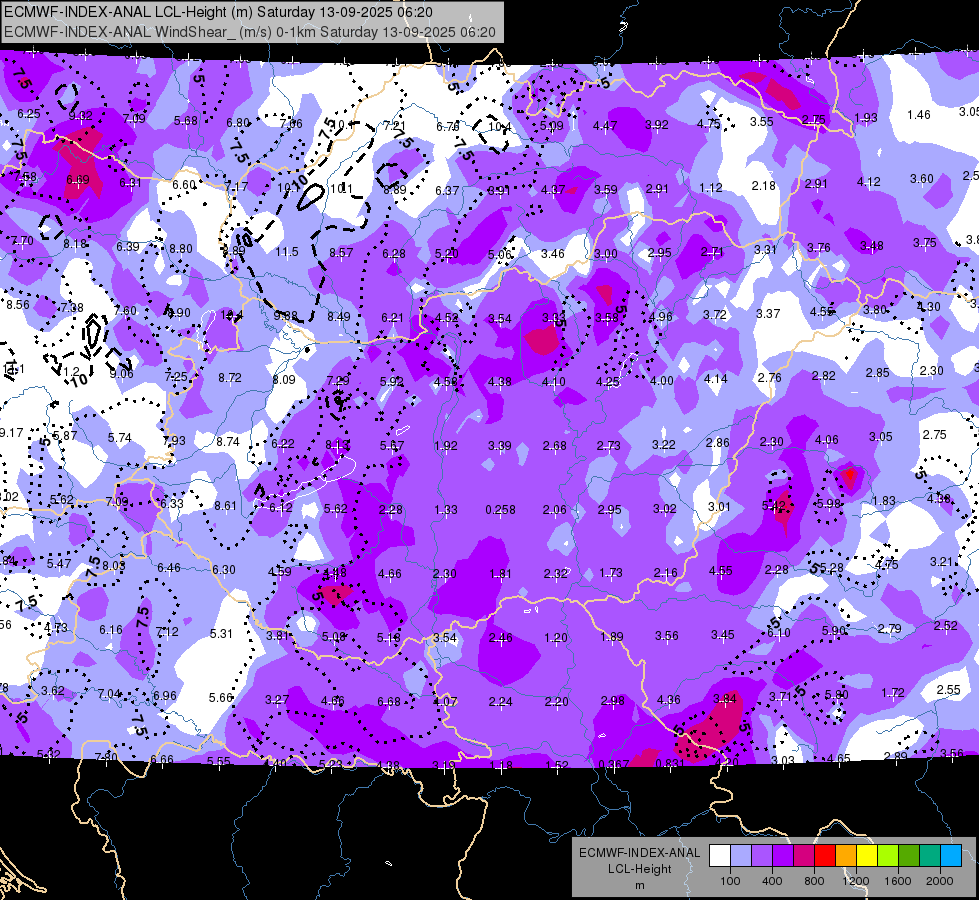Screen dimensions: 979x900
Task: Click the legend tick label 2000
Action: coord(940,881)
